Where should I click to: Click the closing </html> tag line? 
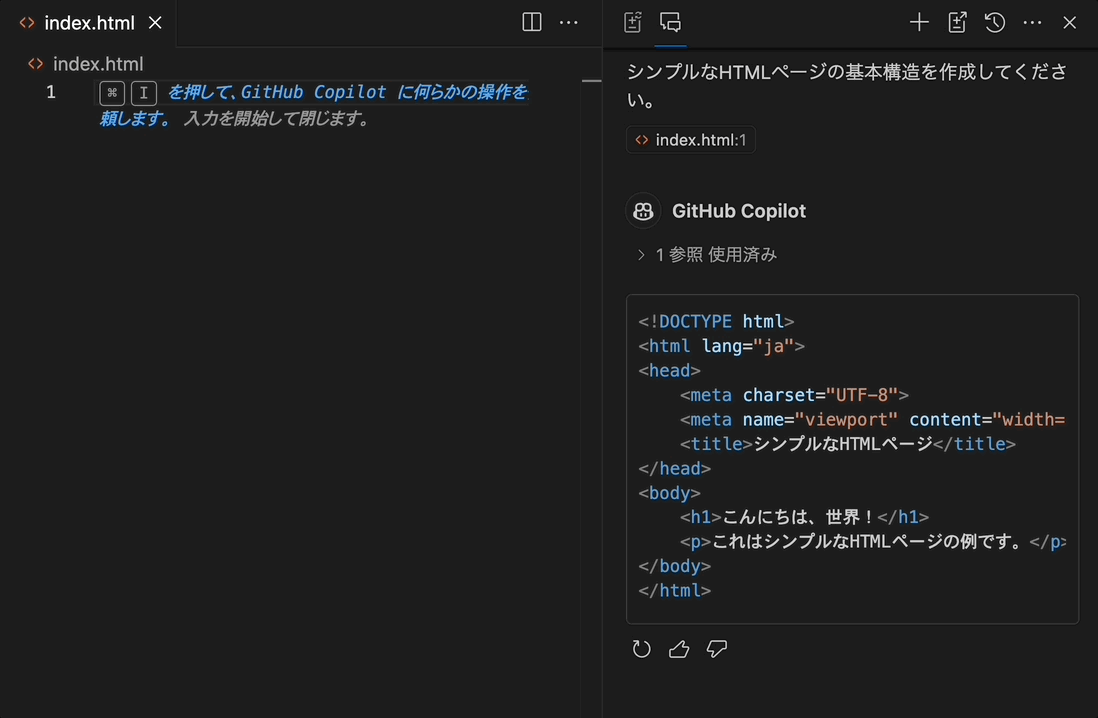[x=674, y=591]
